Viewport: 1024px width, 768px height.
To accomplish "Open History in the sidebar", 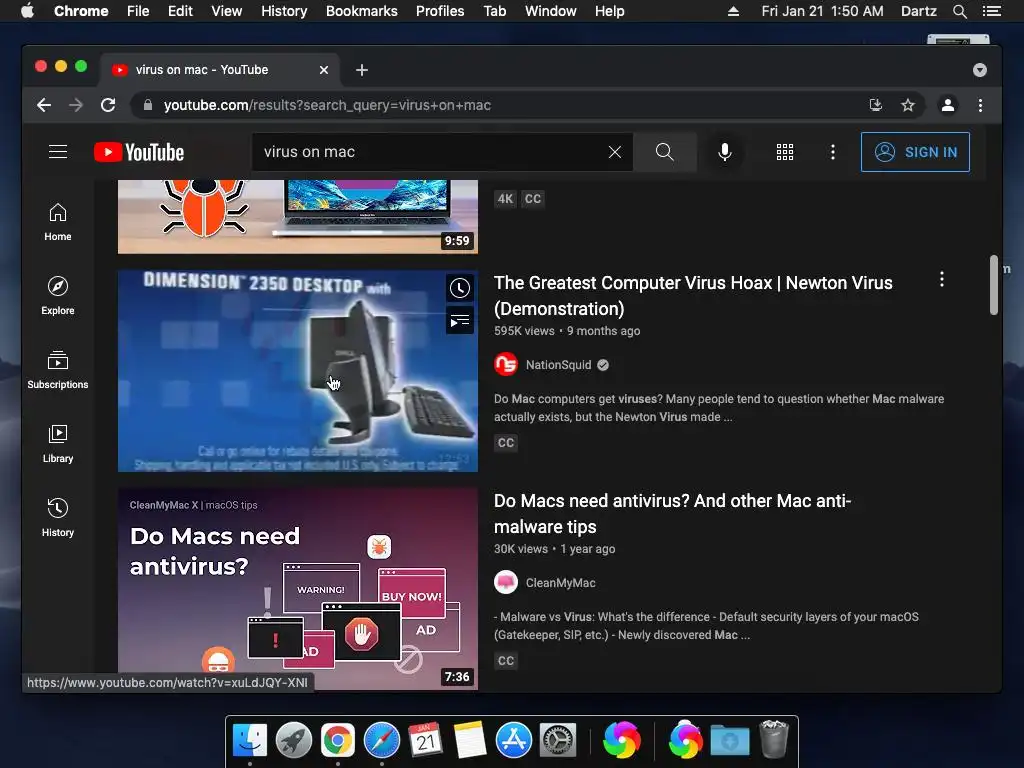I will pos(57,518).
